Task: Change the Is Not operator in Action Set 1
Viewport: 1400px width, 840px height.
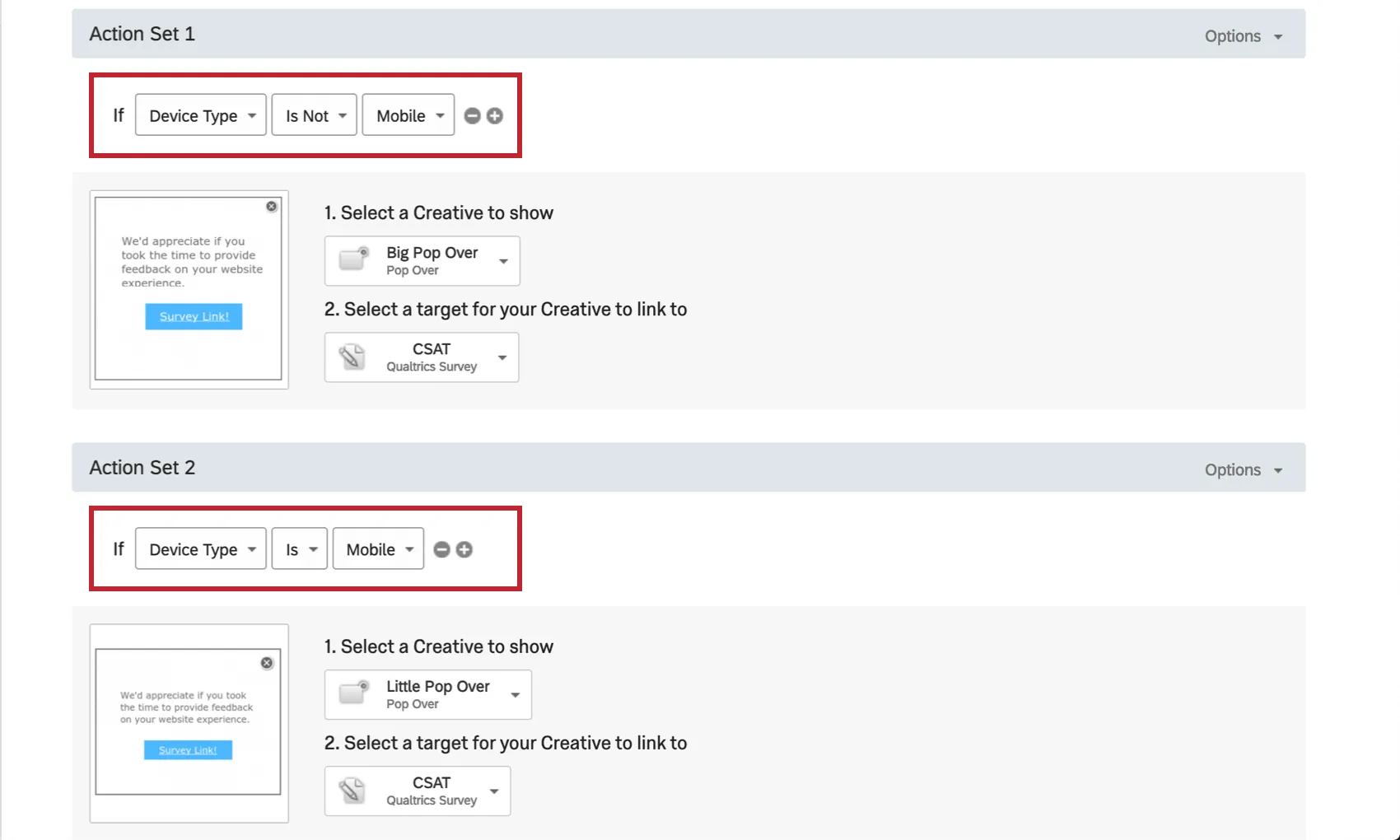Action: (314, 115)
